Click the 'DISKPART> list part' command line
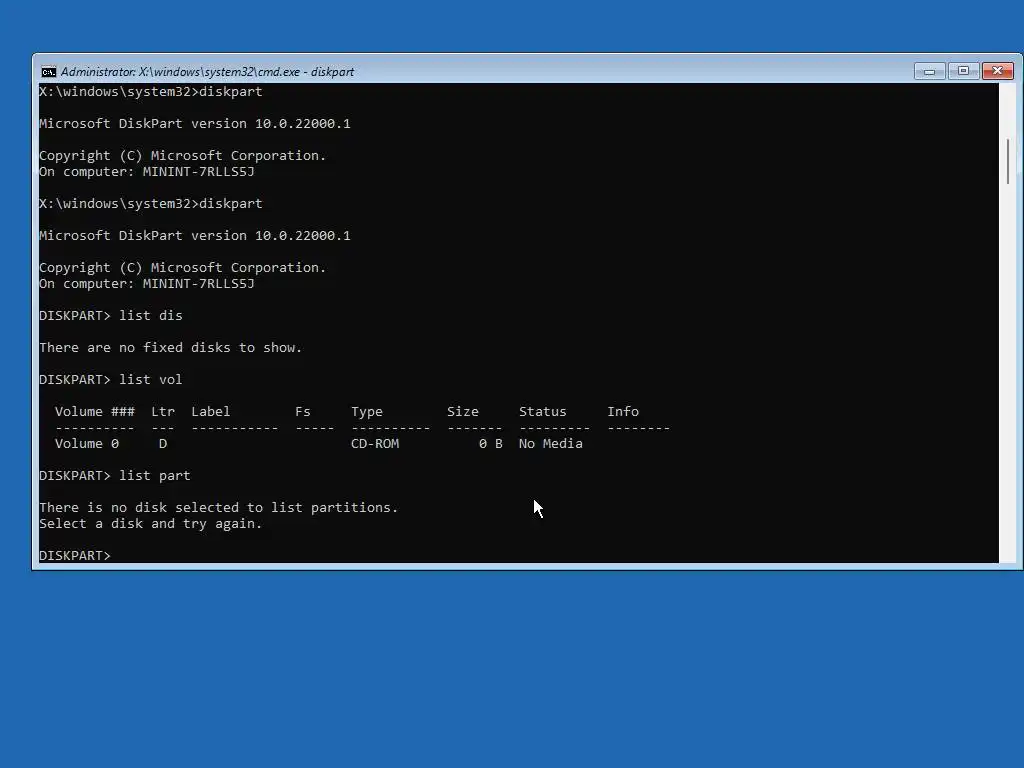Screen dimensions: 1024x768 point(115,475)
